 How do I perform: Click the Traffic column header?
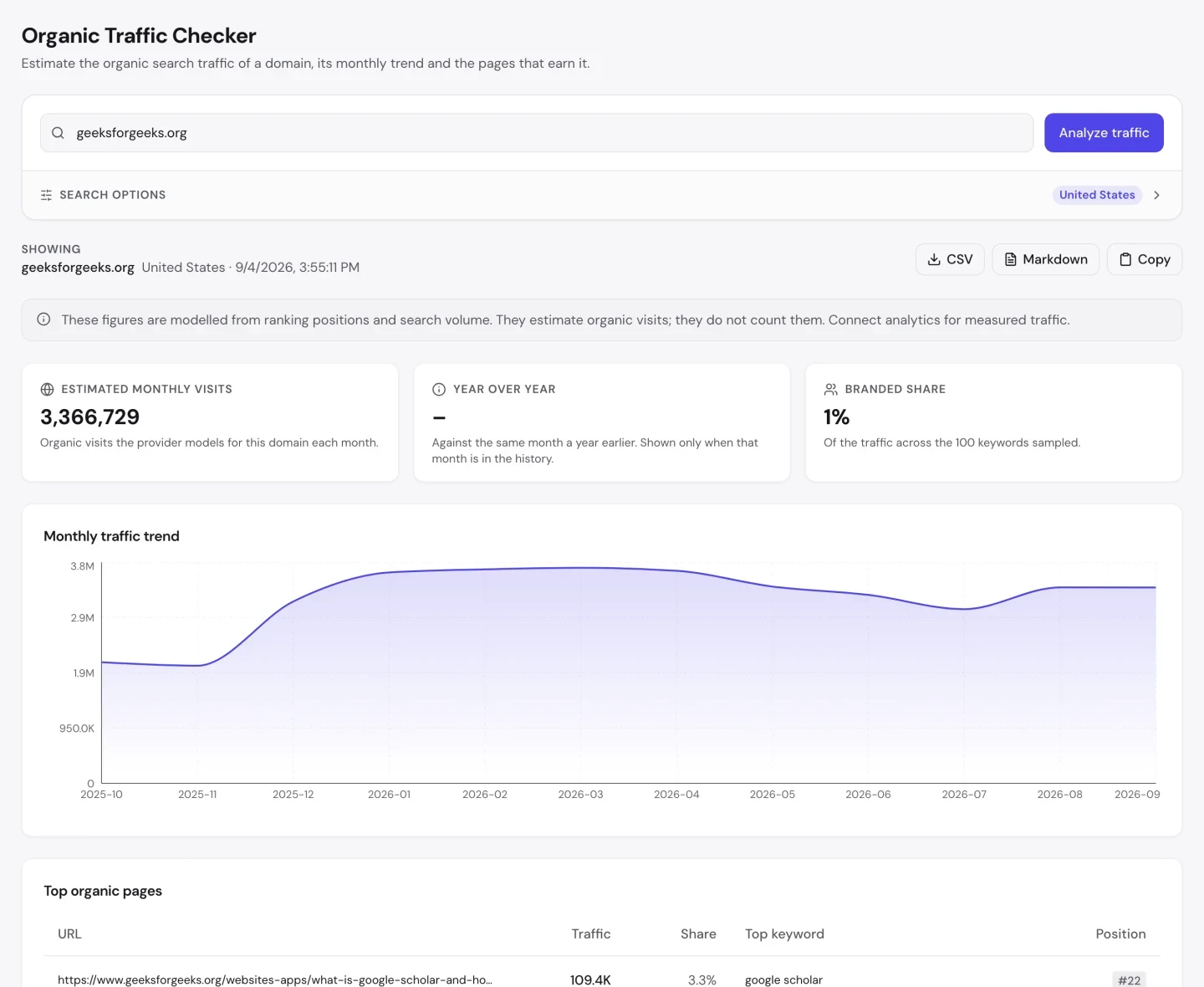(x=591, y=933)
